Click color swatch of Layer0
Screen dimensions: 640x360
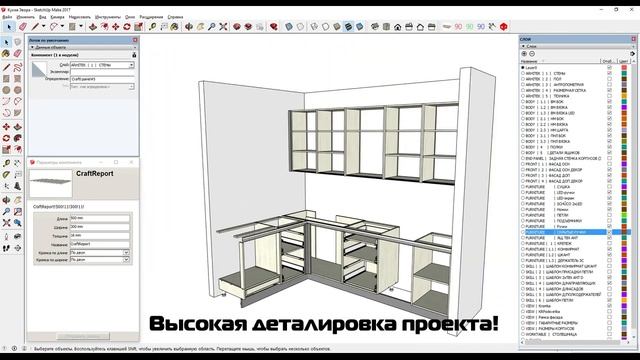pos(624,67)
